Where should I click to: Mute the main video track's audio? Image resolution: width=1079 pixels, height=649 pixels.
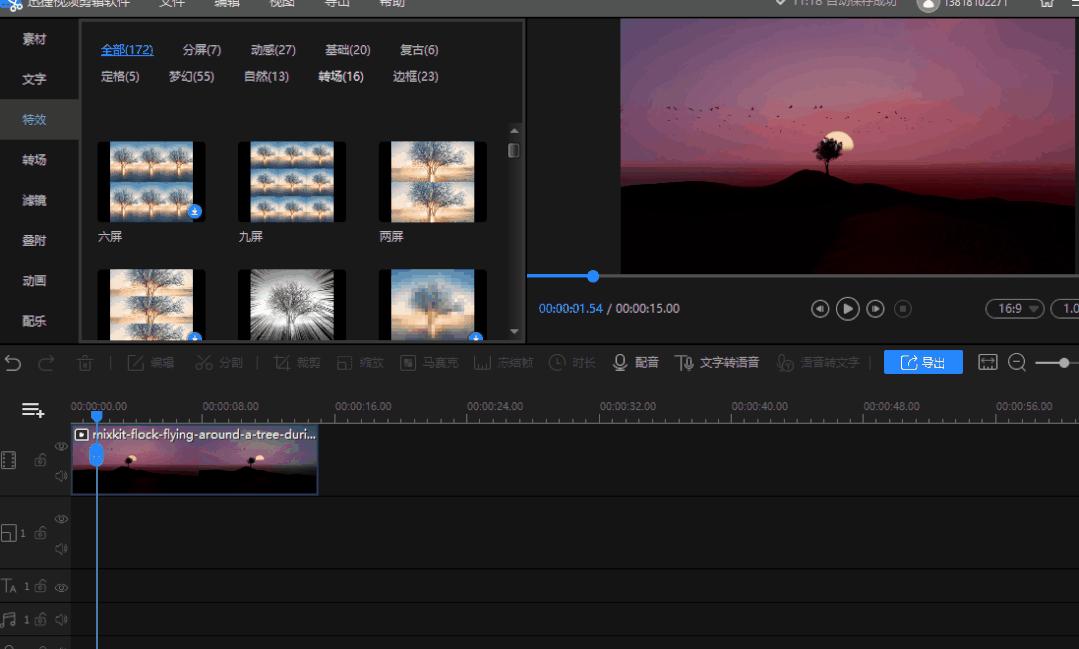(61, 476)
